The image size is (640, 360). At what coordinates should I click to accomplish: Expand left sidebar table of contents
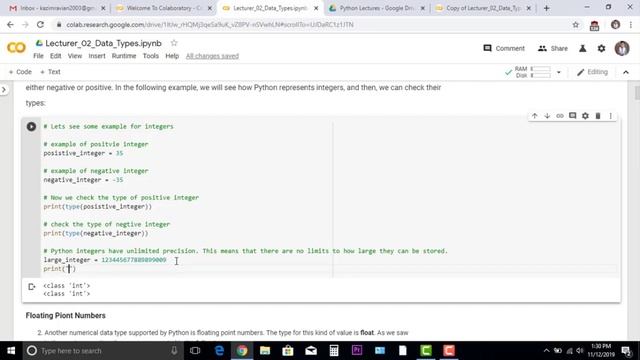[4, 89]
